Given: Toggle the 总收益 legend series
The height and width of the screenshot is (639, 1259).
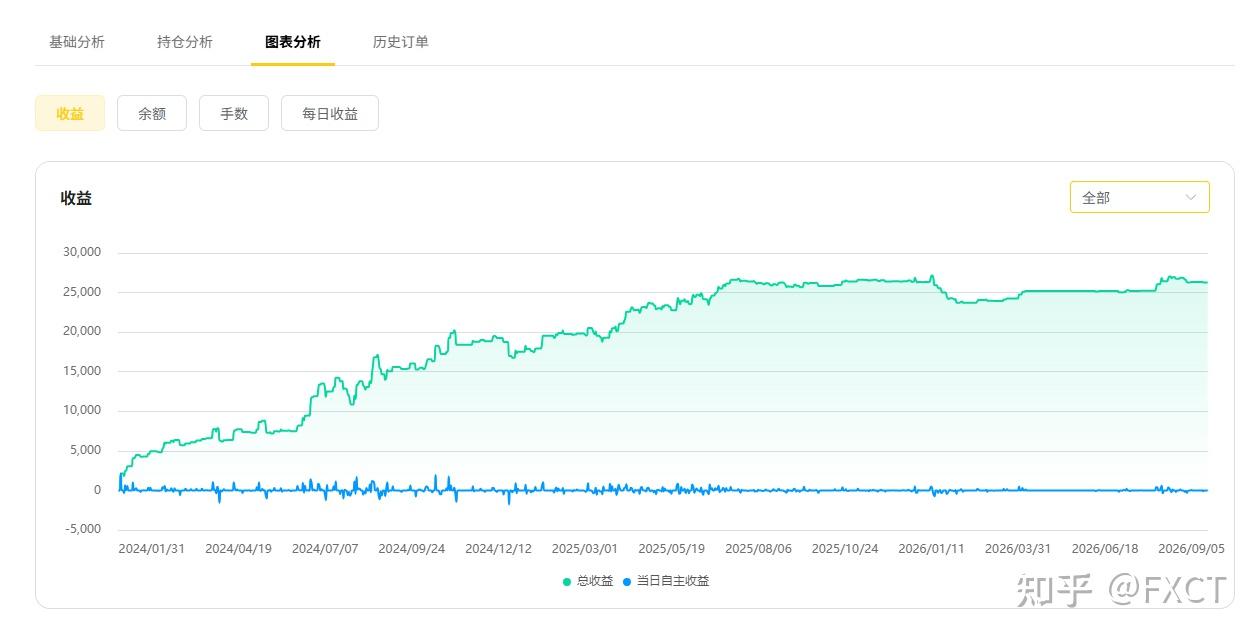Looking at the screenshot, I should click(x=588, y=581).
